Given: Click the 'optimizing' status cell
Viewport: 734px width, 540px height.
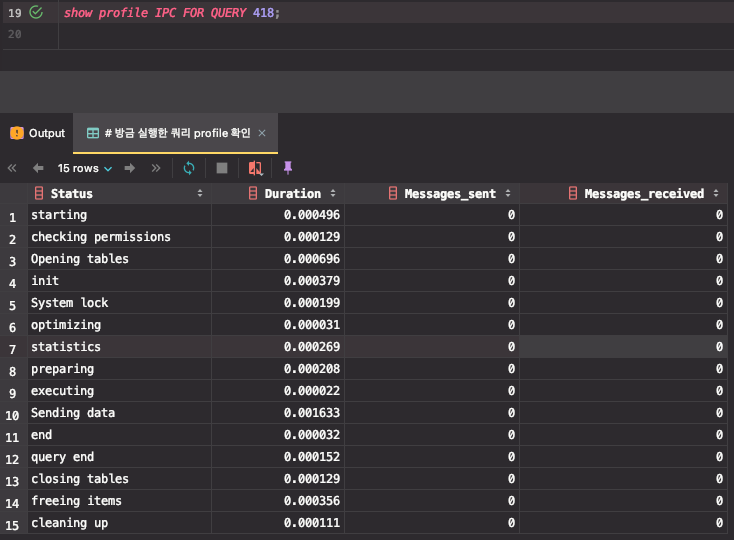Looking at the screenshot, I should point(119,325).
